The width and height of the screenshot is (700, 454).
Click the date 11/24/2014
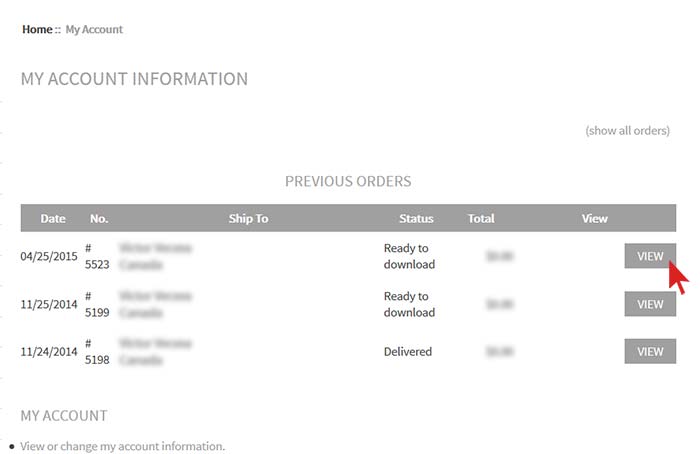pos(49,352)
